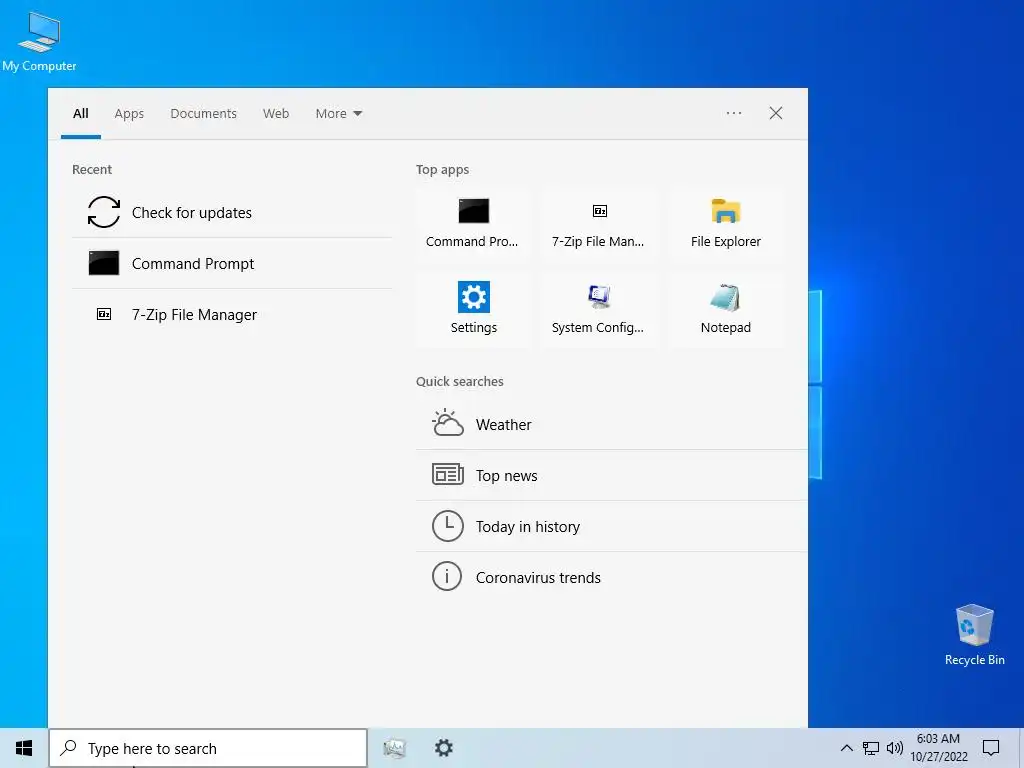The width and height of the screenshot is (1024, 768).
Task: Open Command Prompt tile in Top apps
Action: pos(473,223)
